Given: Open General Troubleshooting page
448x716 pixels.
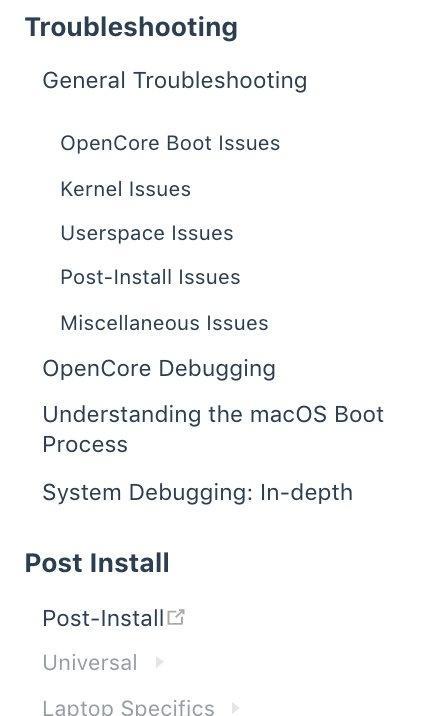Looking at the screenshot, I should click(175, 81).
